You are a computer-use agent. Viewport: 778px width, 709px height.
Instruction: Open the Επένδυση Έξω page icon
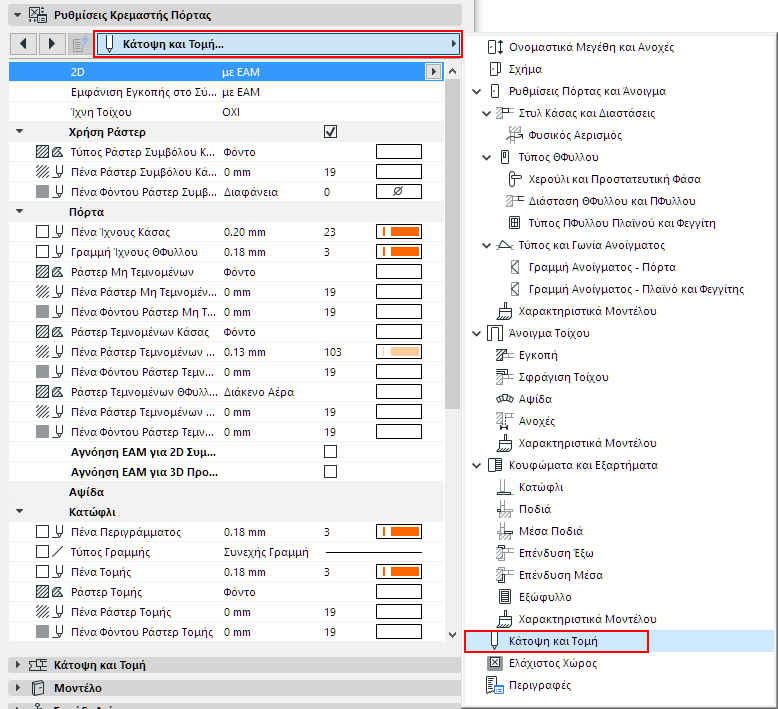pyautogui.click(x=504, y=553)
